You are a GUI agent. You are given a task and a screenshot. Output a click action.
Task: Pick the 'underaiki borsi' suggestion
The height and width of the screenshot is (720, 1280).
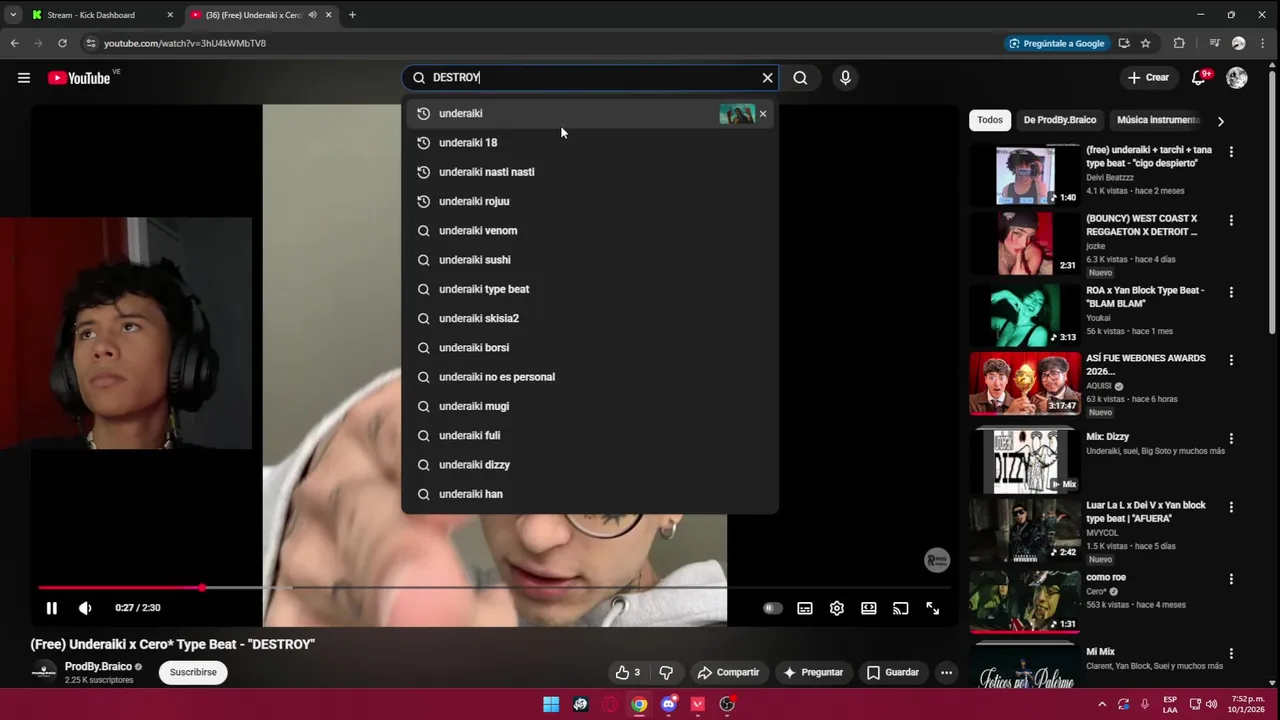tap(590, 348)
